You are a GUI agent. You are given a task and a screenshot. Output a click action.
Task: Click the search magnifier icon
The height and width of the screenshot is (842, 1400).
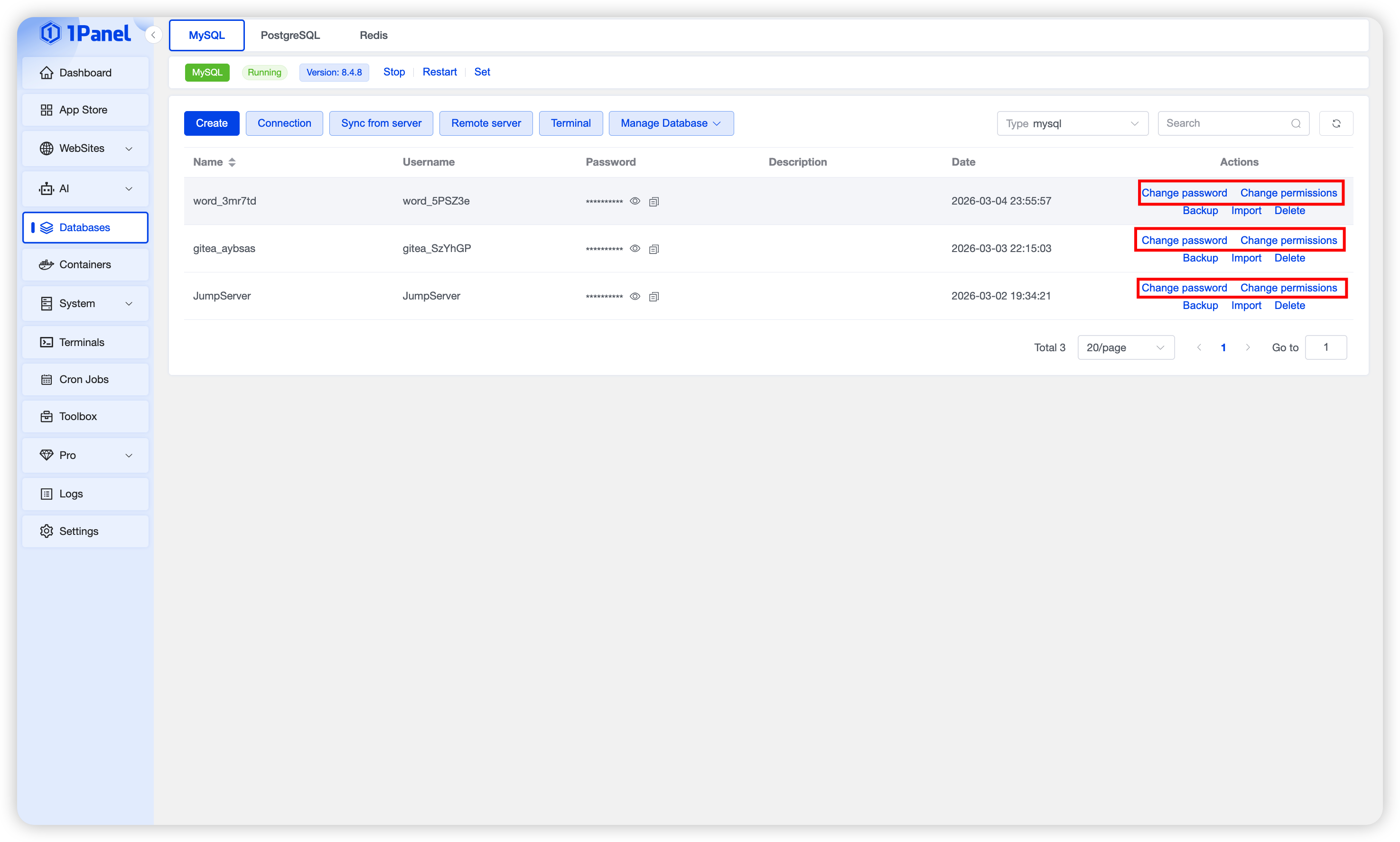(1296, 123)
